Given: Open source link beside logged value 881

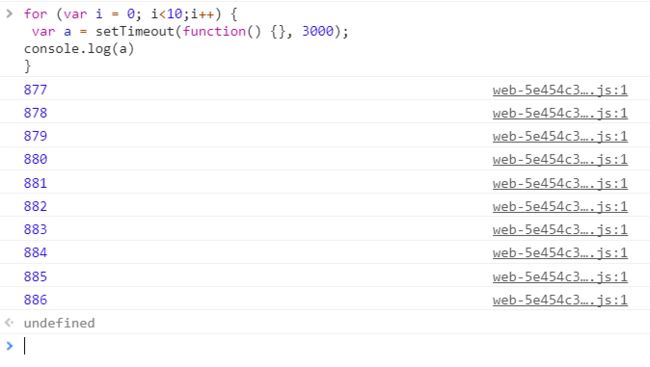Looking at the screenshot, I should tap(560, 183).
